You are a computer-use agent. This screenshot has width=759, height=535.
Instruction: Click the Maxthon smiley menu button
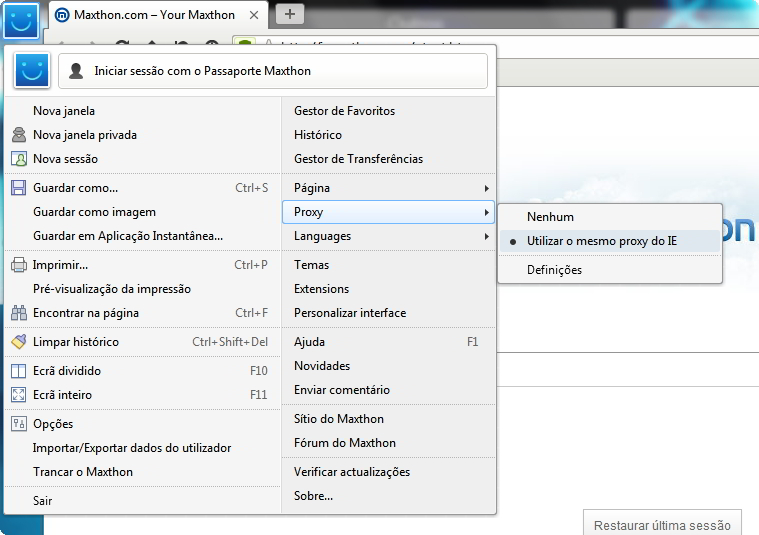(20, 20)
